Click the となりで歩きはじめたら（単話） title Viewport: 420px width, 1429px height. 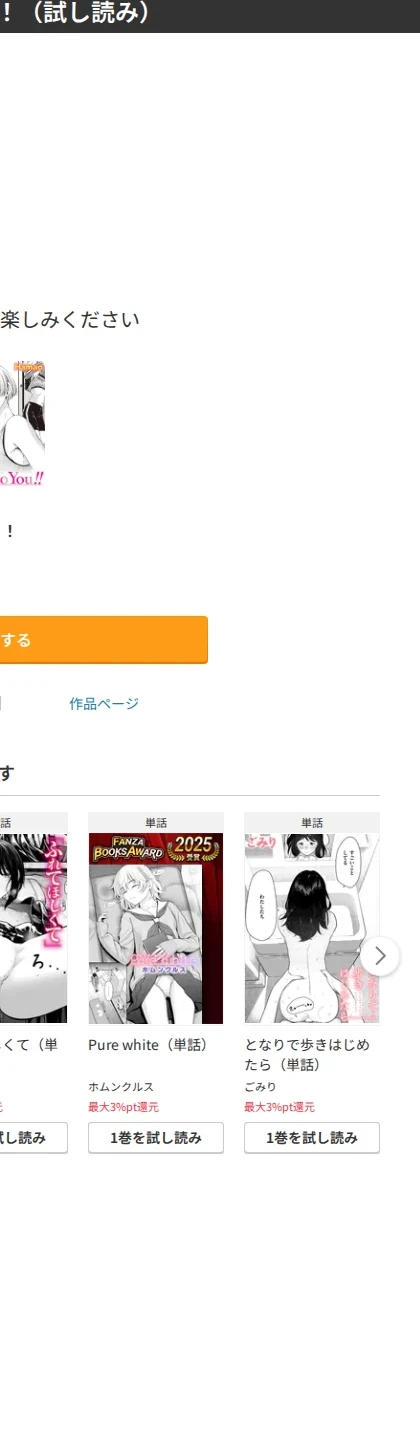(307, 1055)
